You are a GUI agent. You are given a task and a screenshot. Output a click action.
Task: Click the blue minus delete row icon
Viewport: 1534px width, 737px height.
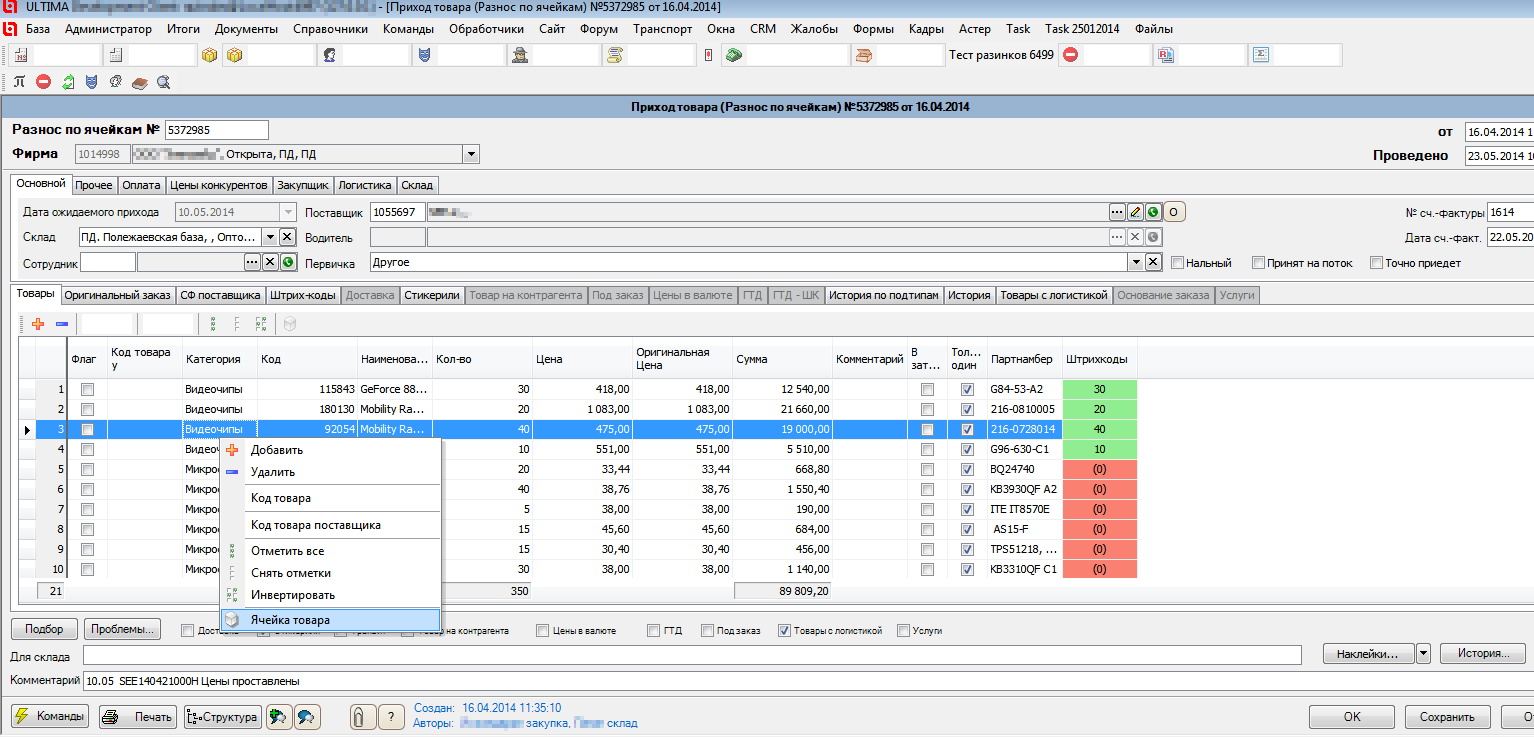click(x=61, y=324)
